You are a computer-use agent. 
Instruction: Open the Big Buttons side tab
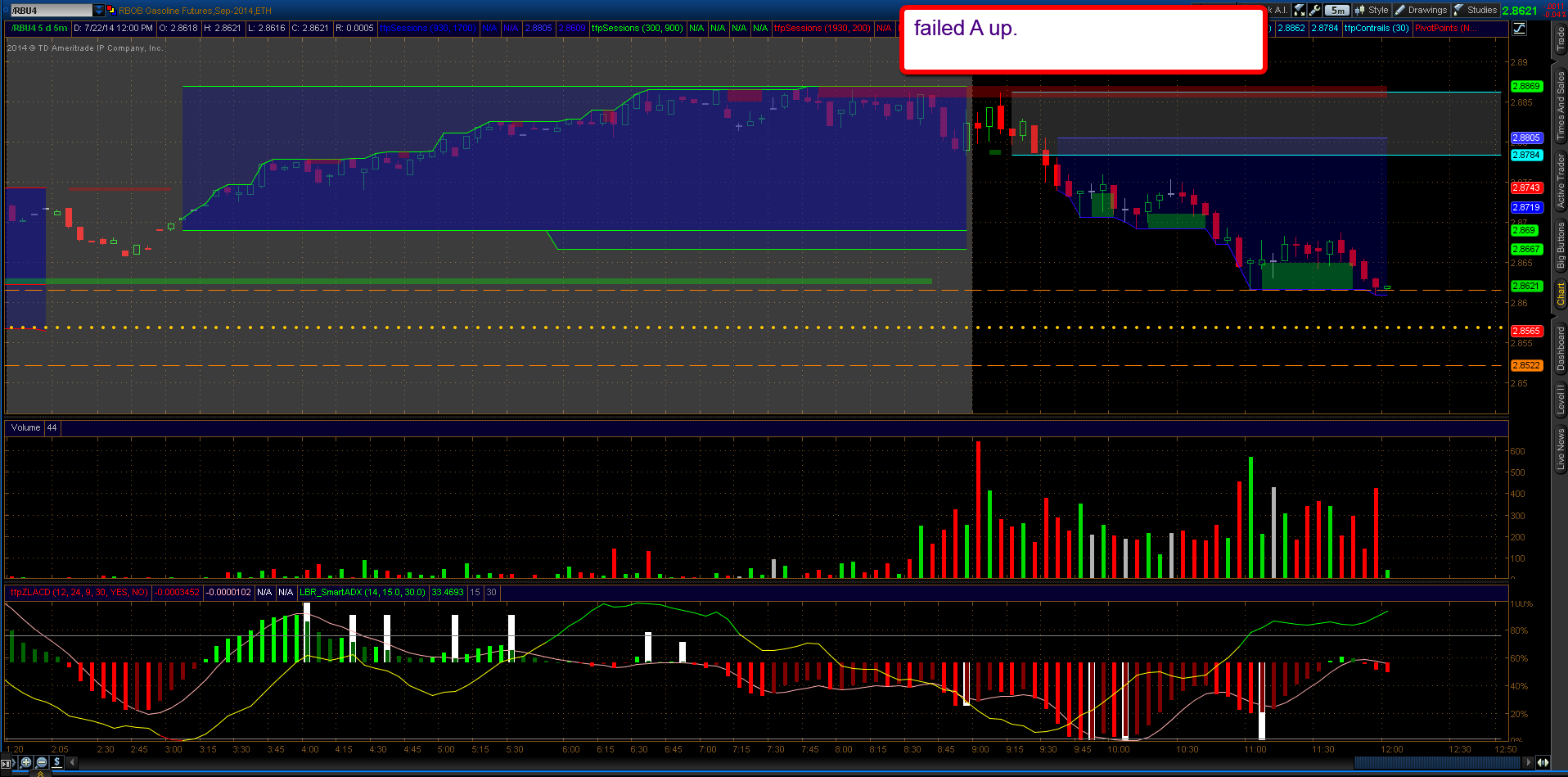(1560, 245)
